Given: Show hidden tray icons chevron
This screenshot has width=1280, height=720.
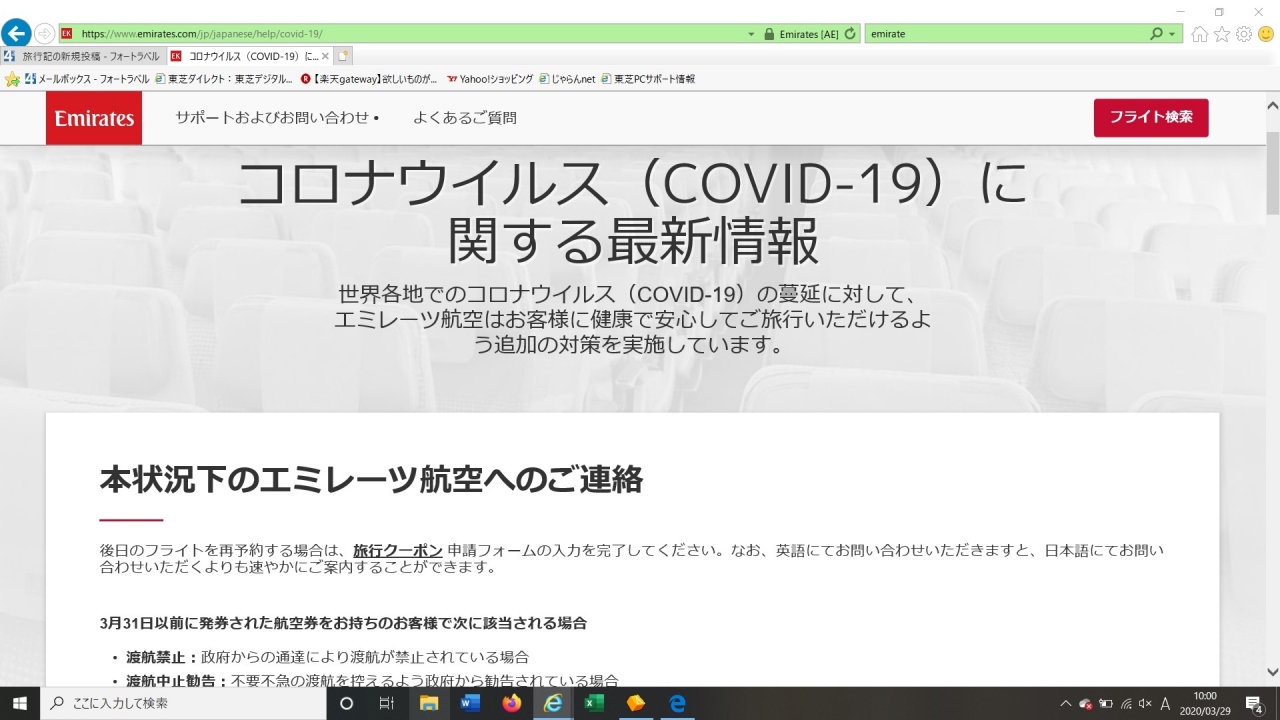Looking at the screenshot, I should tap(1066, 703).
